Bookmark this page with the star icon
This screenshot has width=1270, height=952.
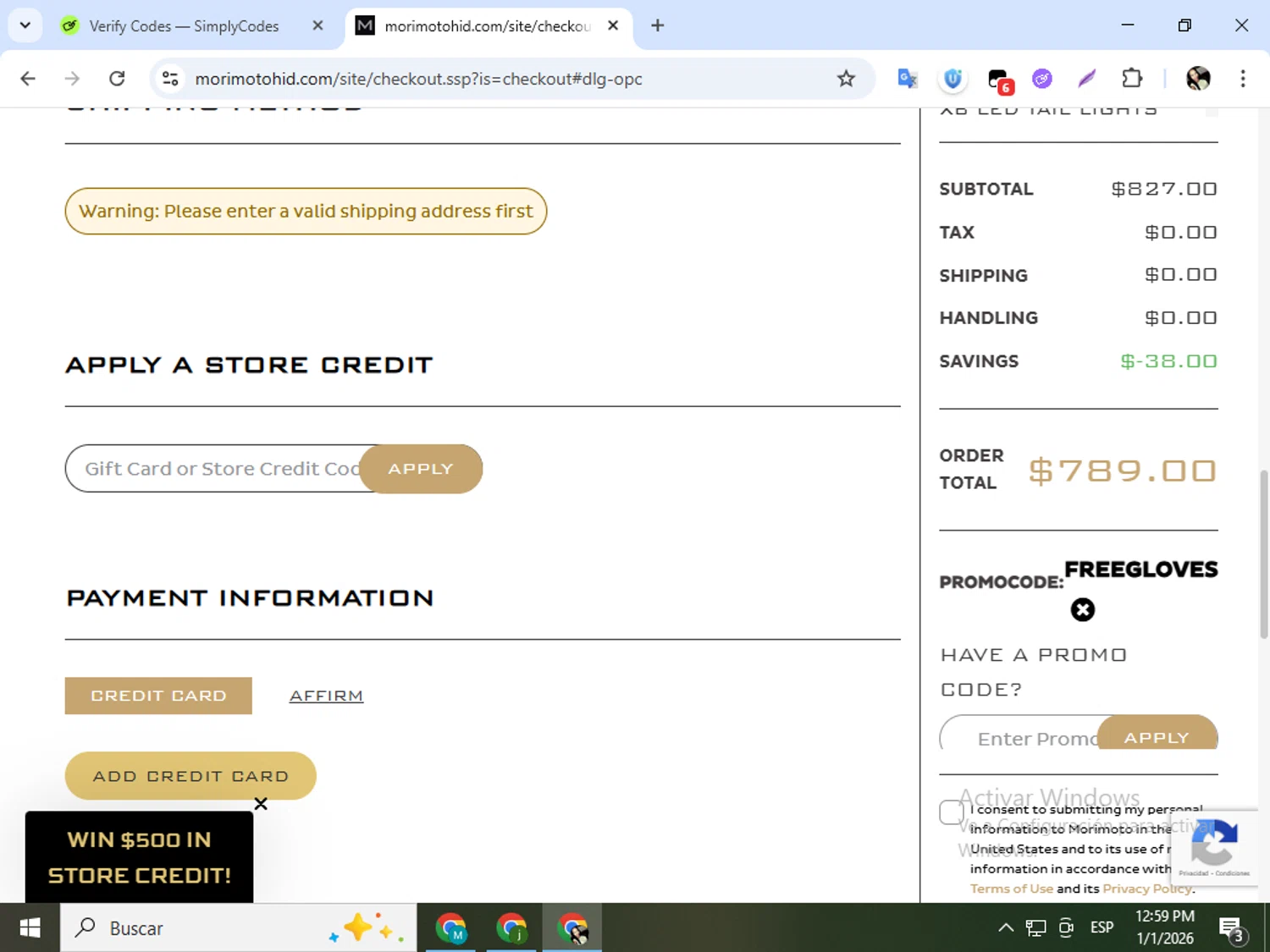click(x=846, y=79)
